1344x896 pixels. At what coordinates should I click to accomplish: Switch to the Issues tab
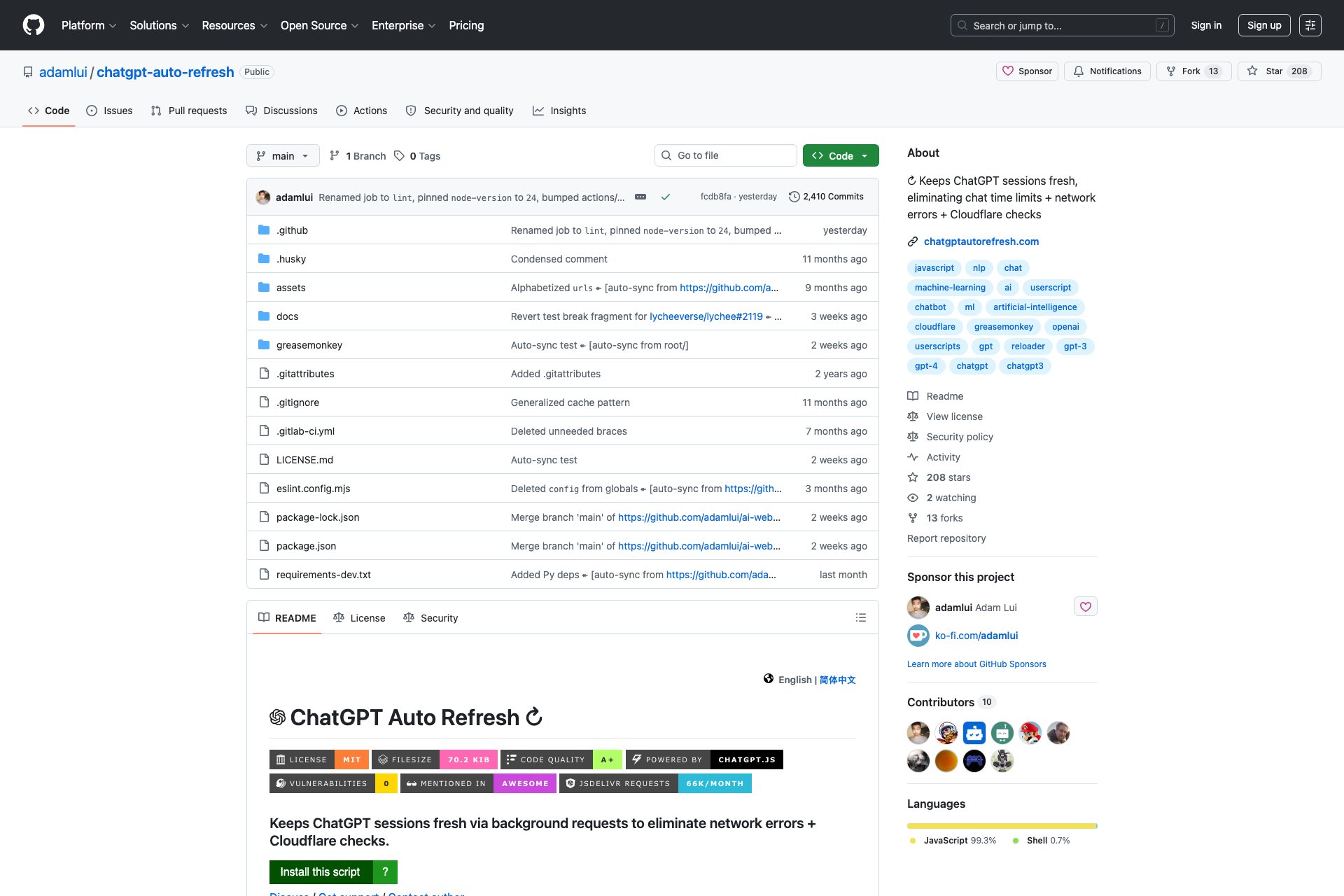pos(109,111)
